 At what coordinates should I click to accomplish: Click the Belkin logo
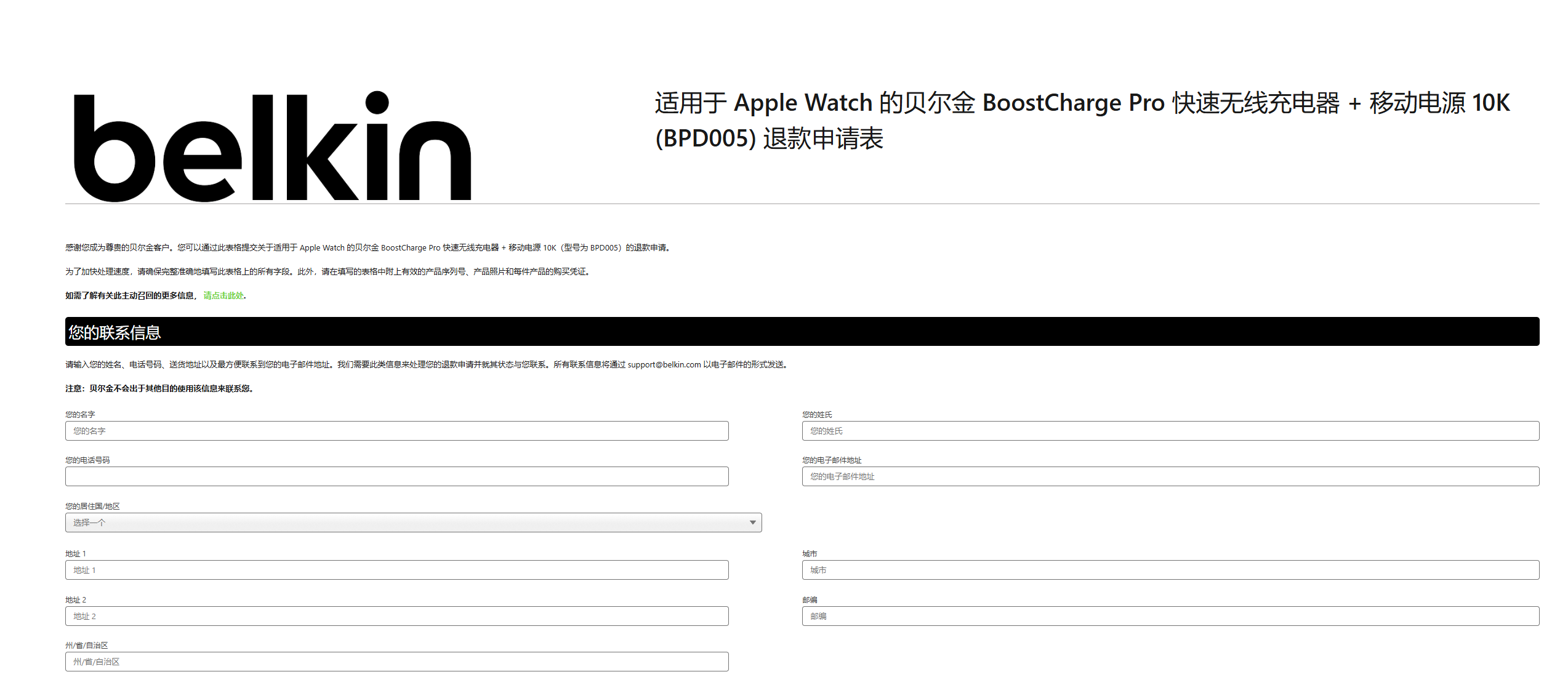click(x=272, y=146)
